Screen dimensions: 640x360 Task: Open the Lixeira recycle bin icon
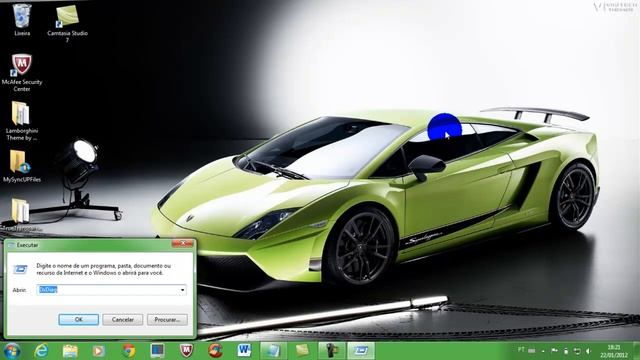coord(22,19)
